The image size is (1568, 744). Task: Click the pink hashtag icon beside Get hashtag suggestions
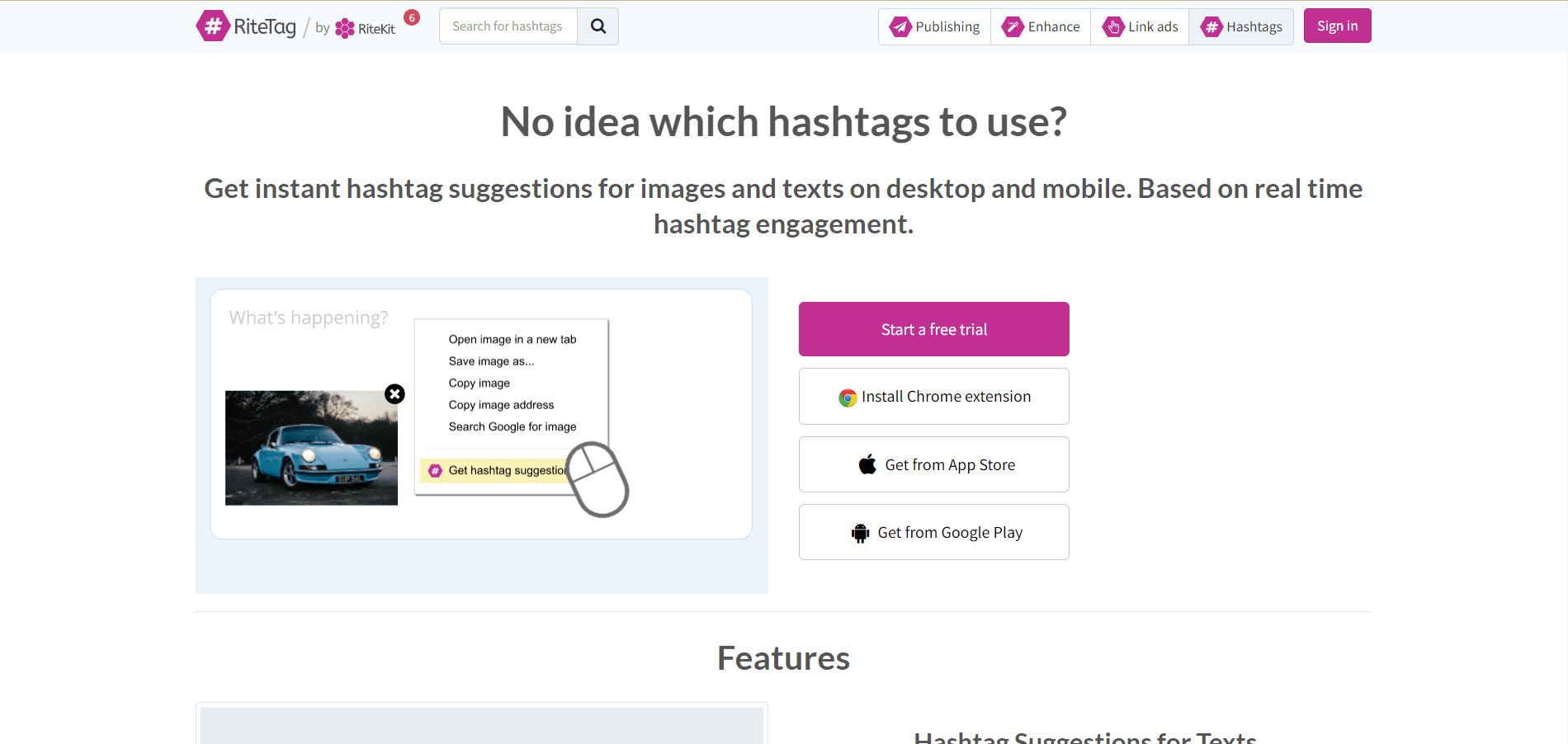click(435, 470)
